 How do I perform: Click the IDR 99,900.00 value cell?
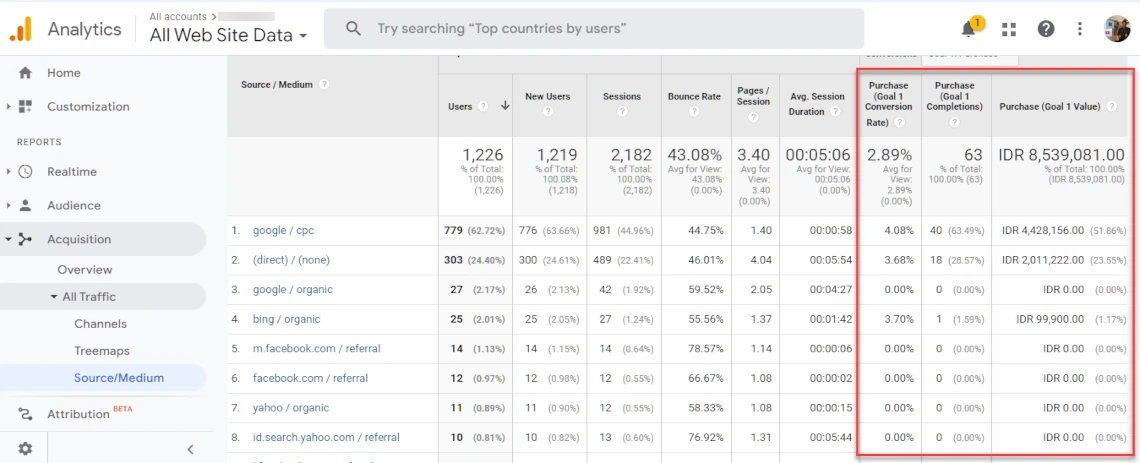pos(1050,319)
